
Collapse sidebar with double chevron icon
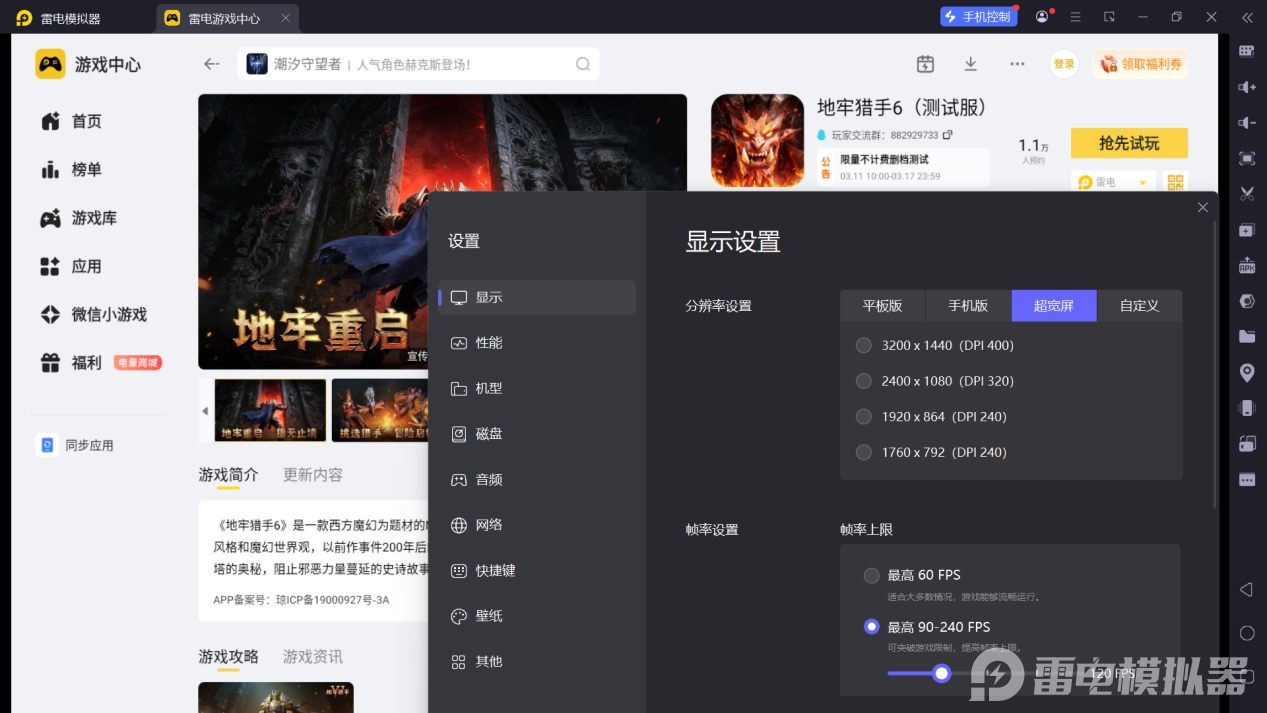(1246, 17)
